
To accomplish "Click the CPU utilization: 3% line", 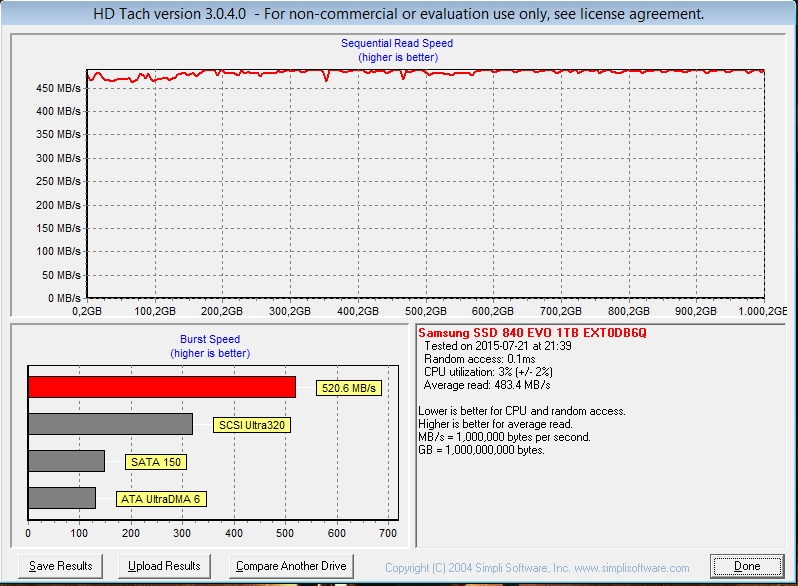I will click(x=488, y=372).
